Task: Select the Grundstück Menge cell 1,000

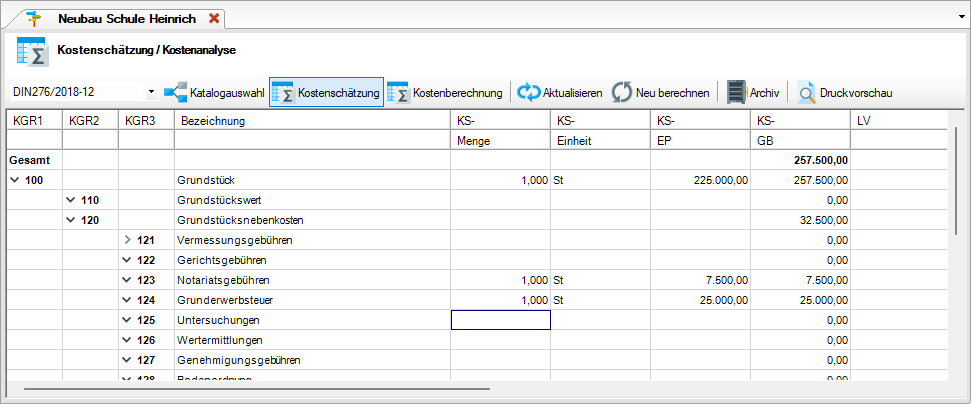Action: [500, 180]
